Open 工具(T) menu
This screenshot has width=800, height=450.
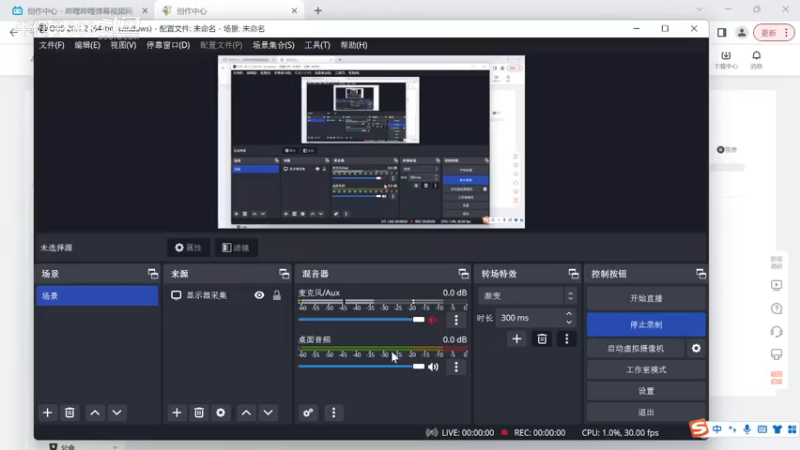[317, 45]
